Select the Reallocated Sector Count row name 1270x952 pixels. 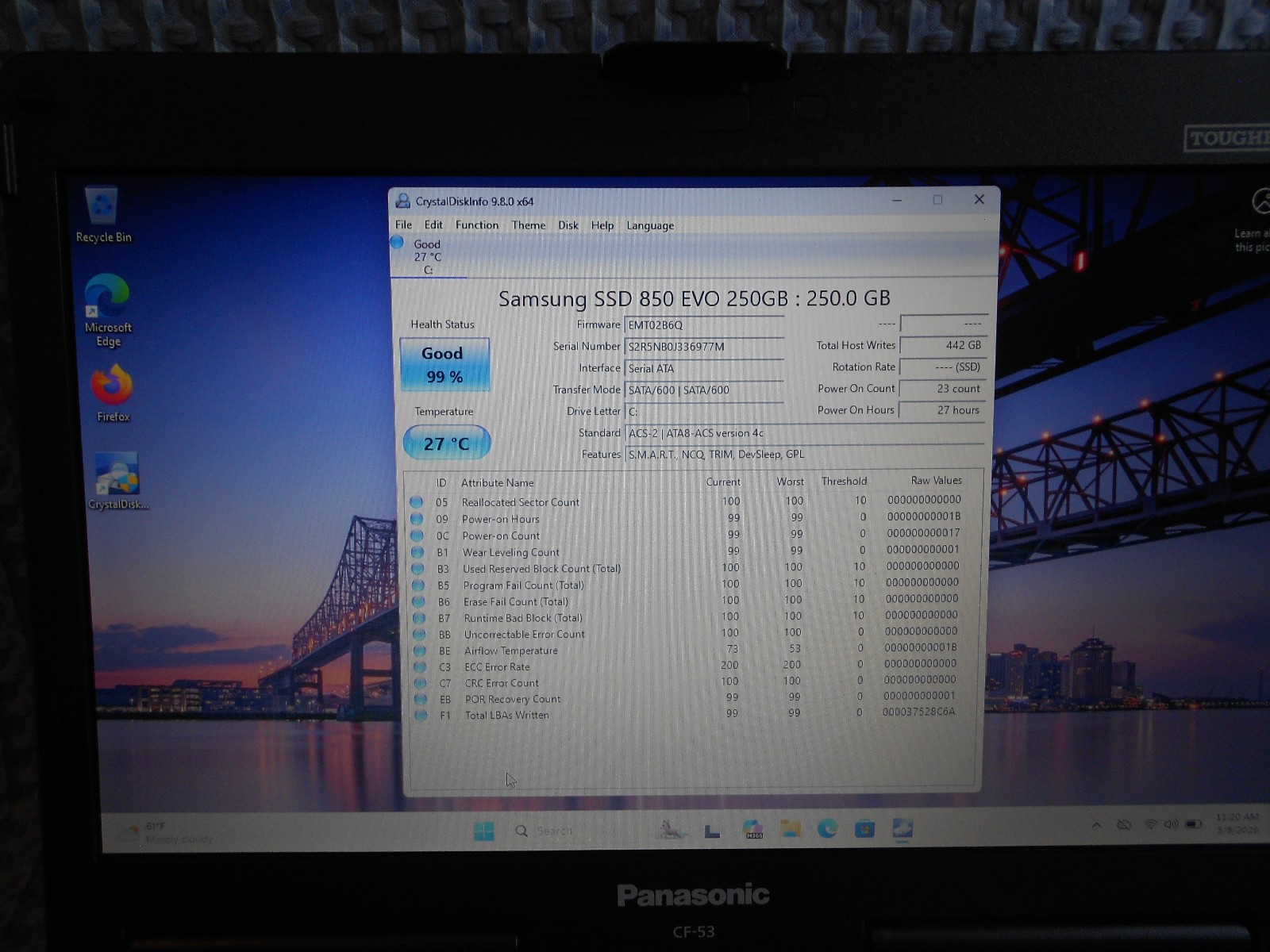(x=521, y=502)
